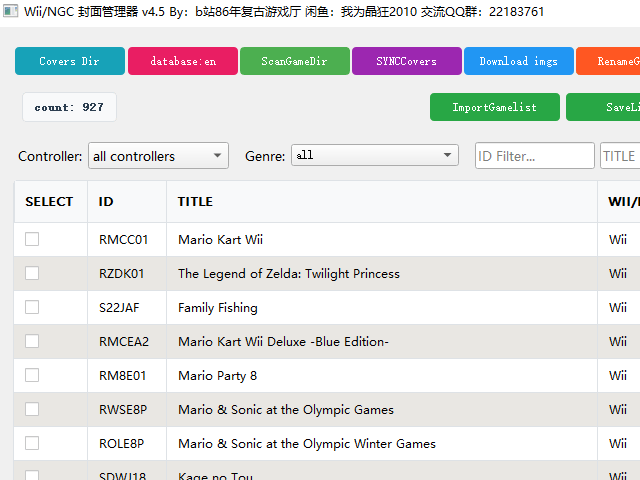This screenshot has height=480, width=640.
Task: Sort by the ID column header
Action: click(106, 201)
